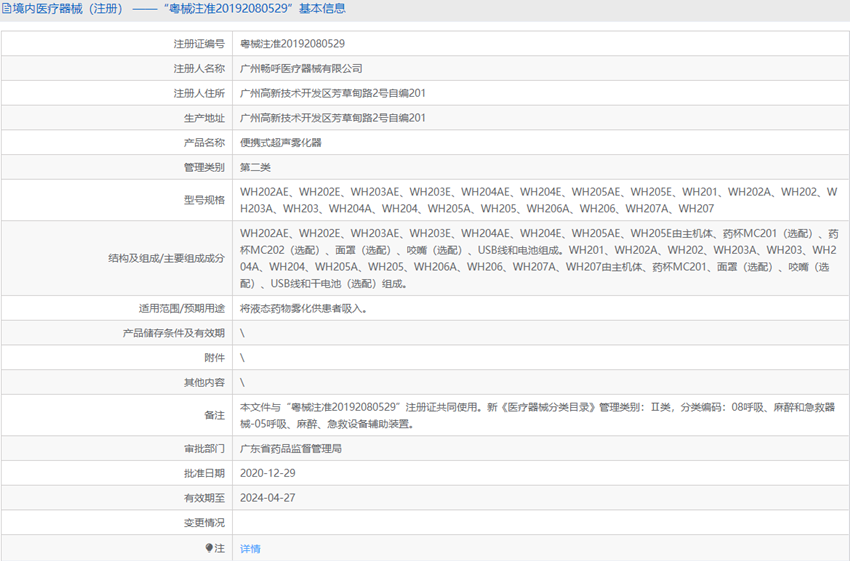Viewport: 850px width, 561px height.
Task: Select product name 便携式超声雾化器
Action: tap(281, 143)
